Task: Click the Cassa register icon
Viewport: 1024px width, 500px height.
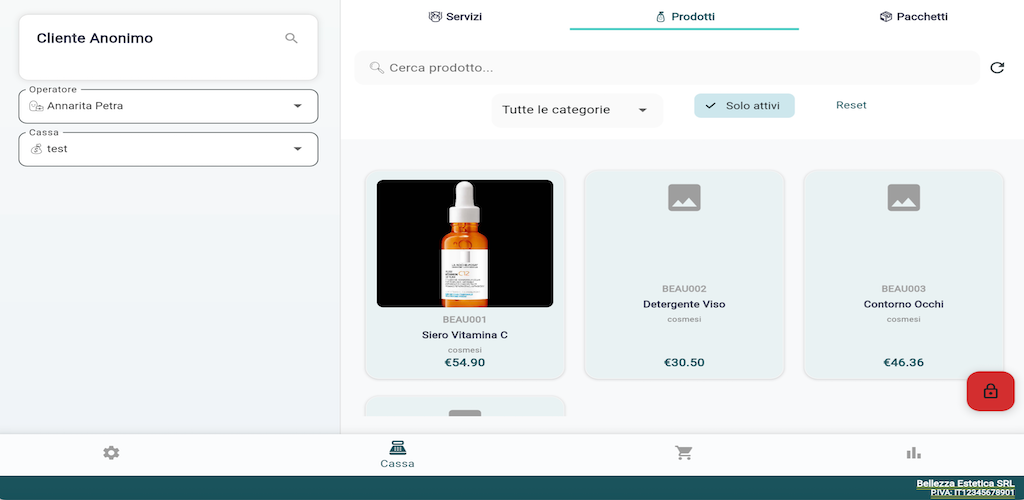Action: (x=397, y=448)
